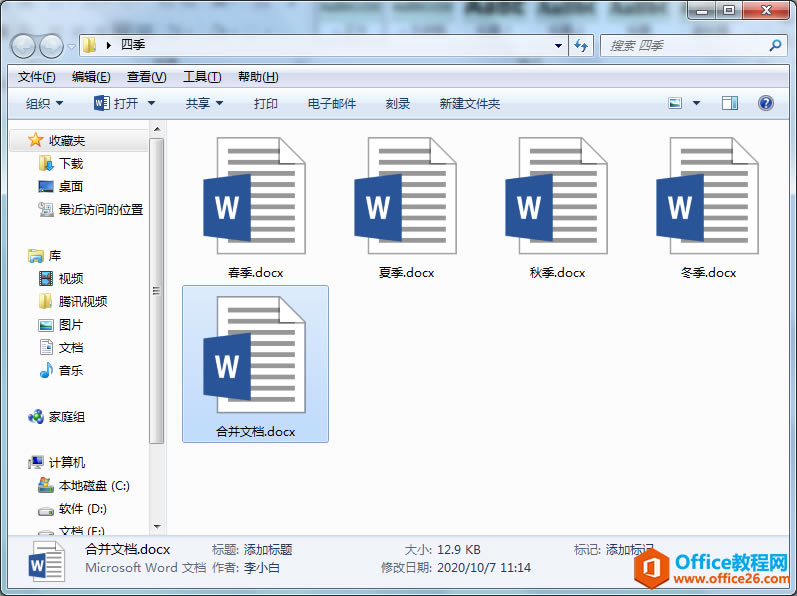This screenshot has width=797, height=596.
Task: Select 音乐 library in the sidebar
Action: 71,370
